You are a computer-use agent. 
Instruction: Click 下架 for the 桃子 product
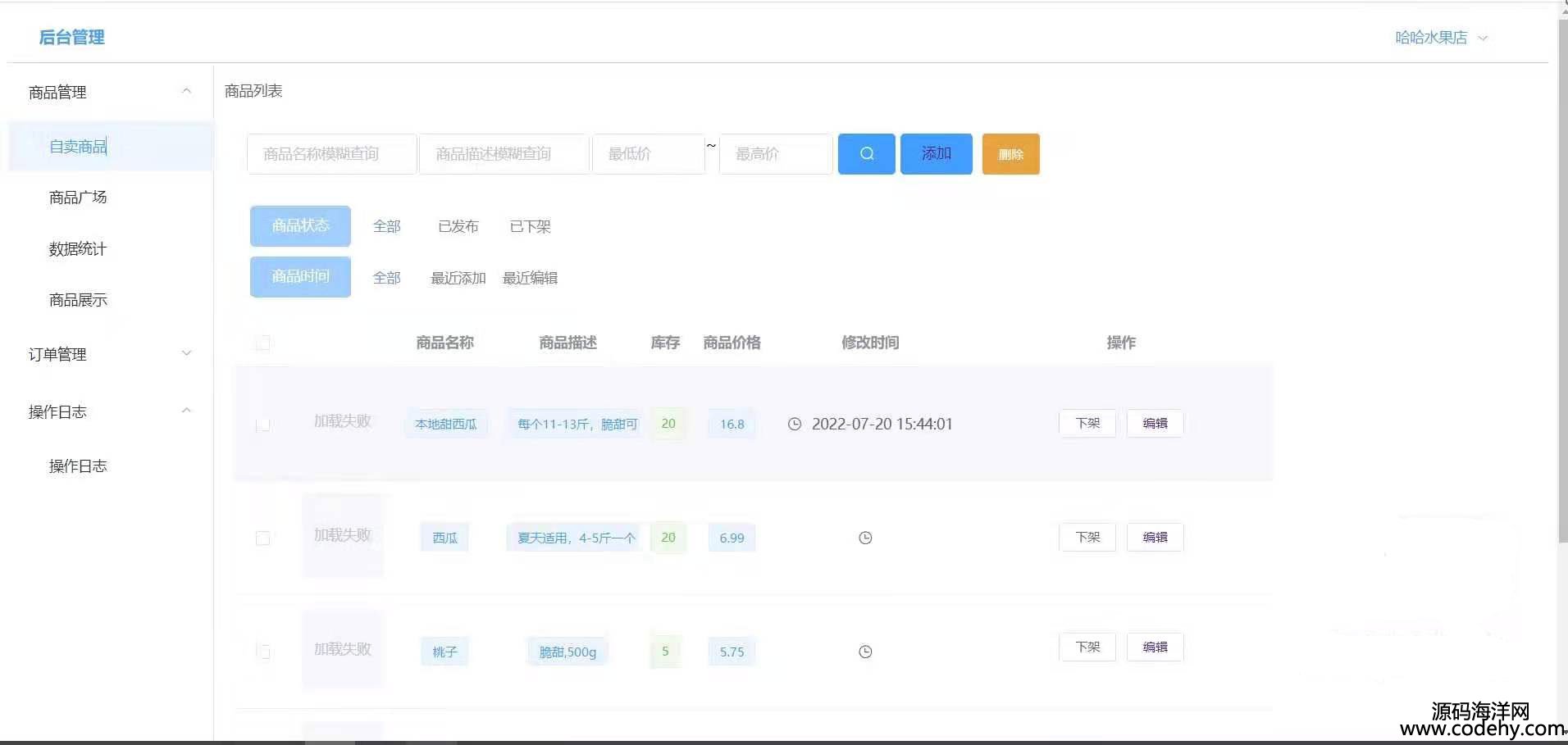[1087, 647]
